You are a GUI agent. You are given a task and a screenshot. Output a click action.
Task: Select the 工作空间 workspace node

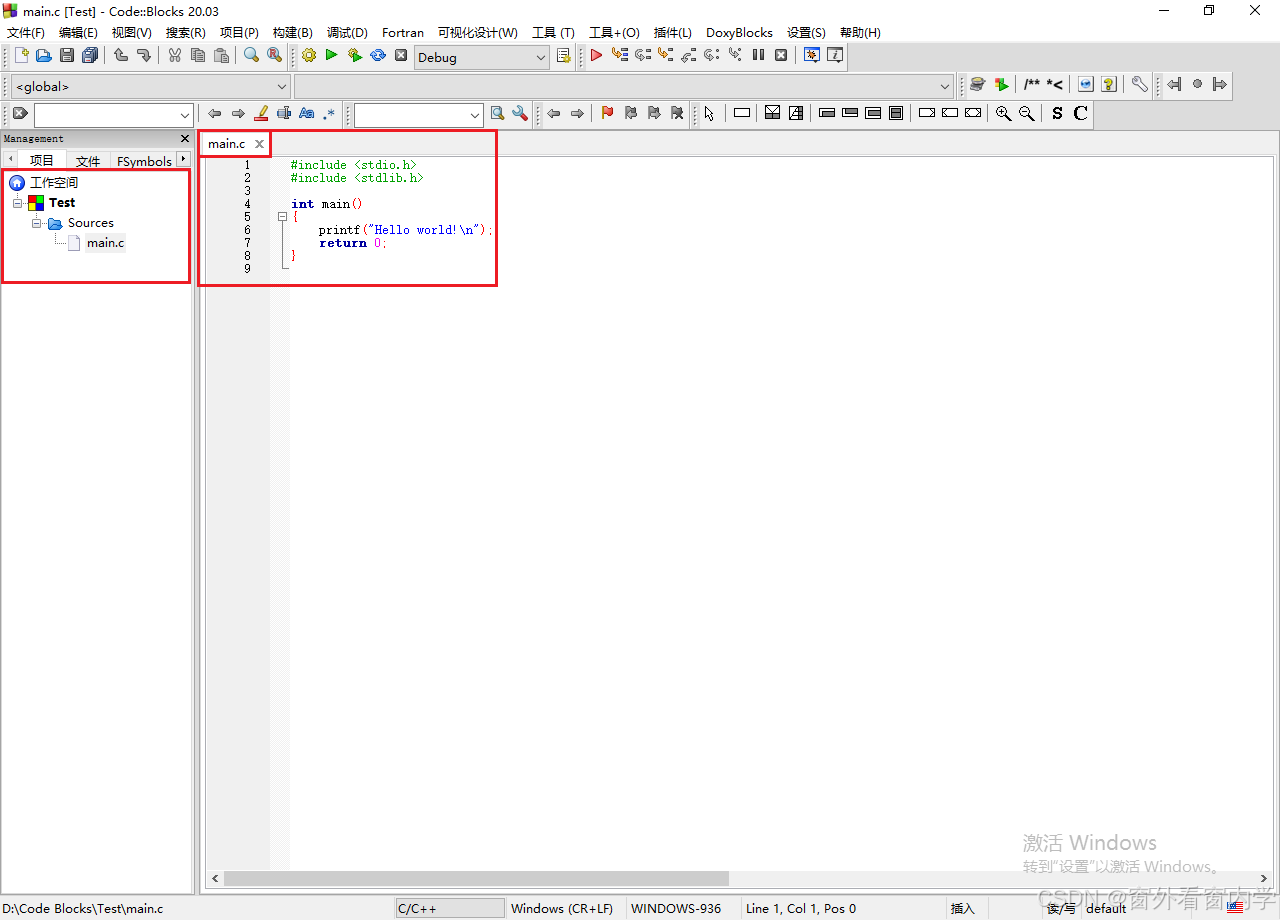[53, 183]
